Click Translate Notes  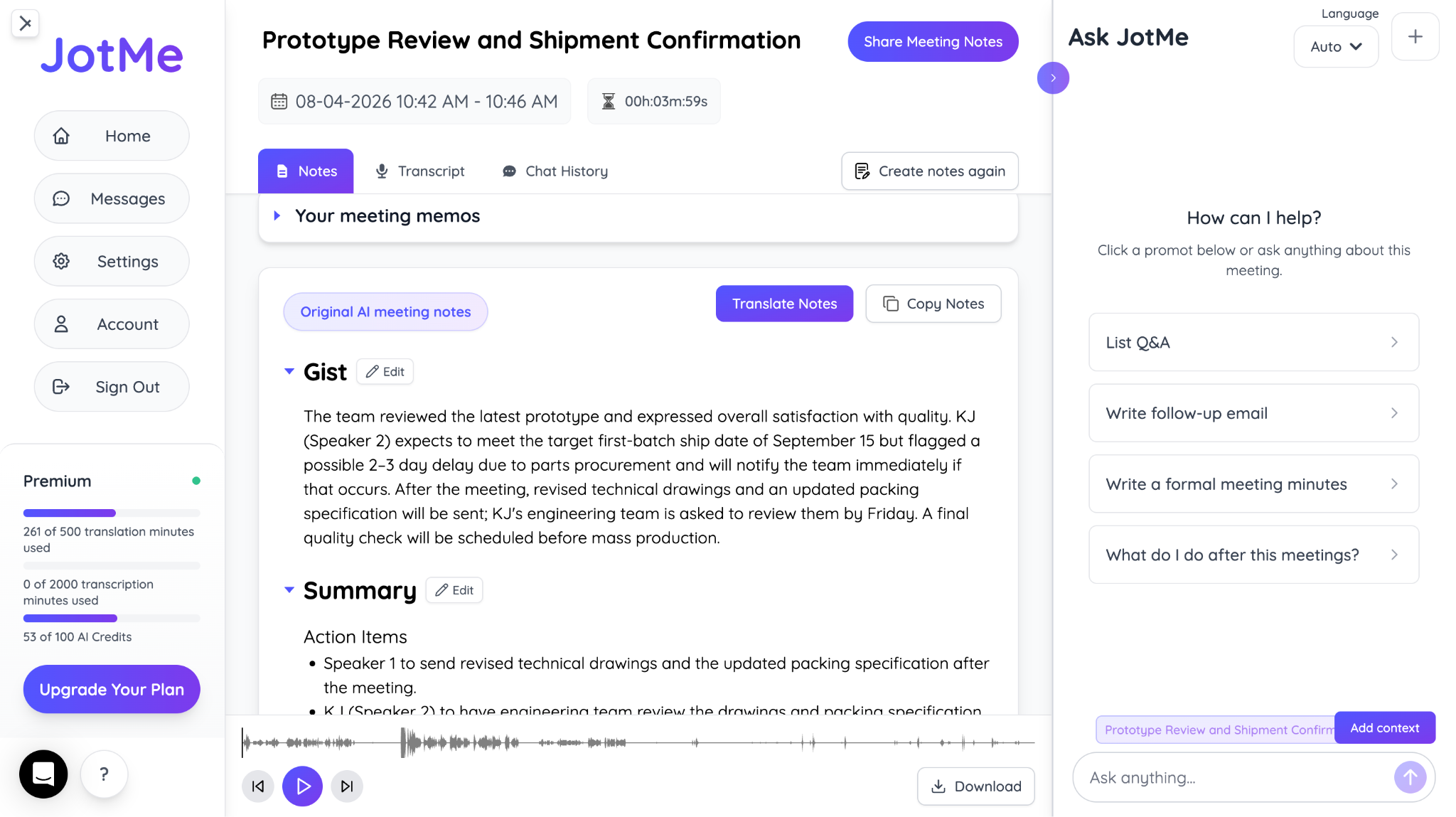point(784,304)
